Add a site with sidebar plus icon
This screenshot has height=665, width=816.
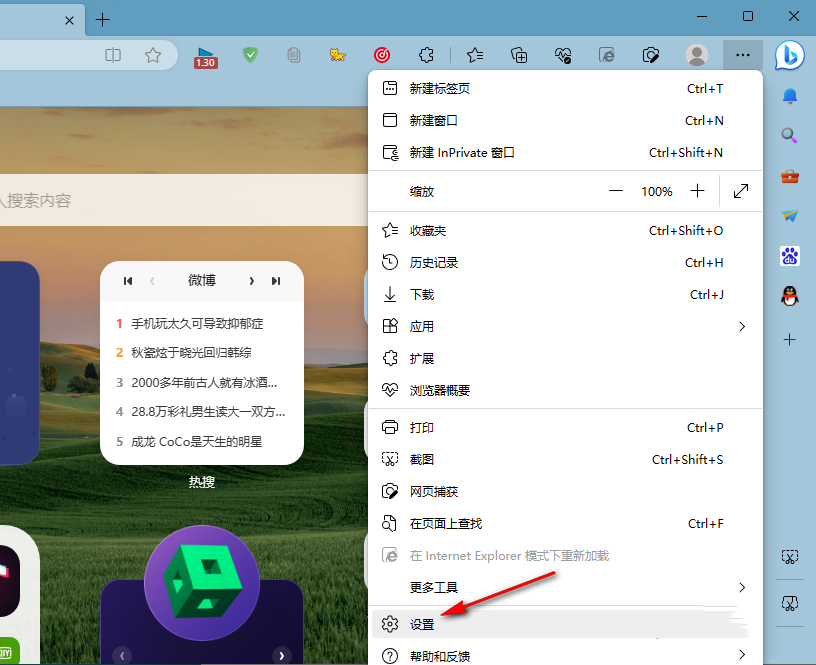point(789,340)
